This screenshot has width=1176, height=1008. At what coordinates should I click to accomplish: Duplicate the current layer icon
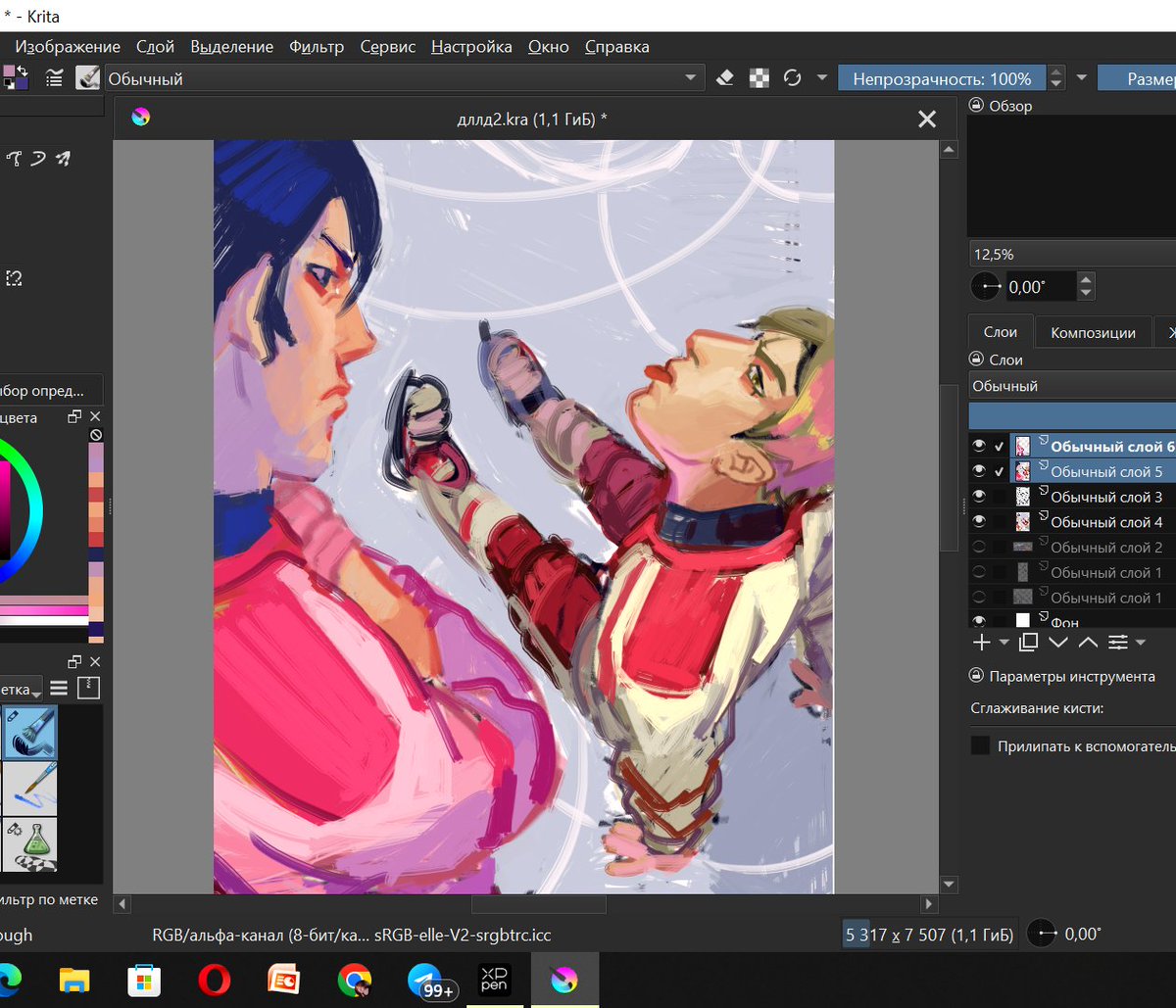pos(1029,643)
